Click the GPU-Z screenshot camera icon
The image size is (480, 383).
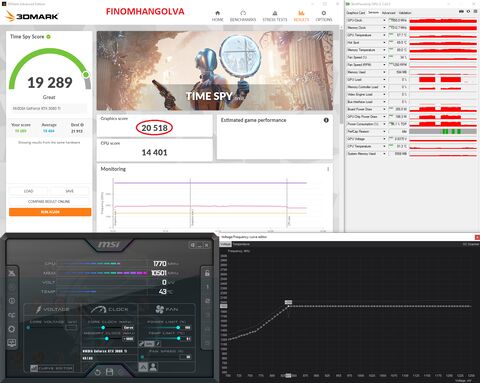pos(461,12)
